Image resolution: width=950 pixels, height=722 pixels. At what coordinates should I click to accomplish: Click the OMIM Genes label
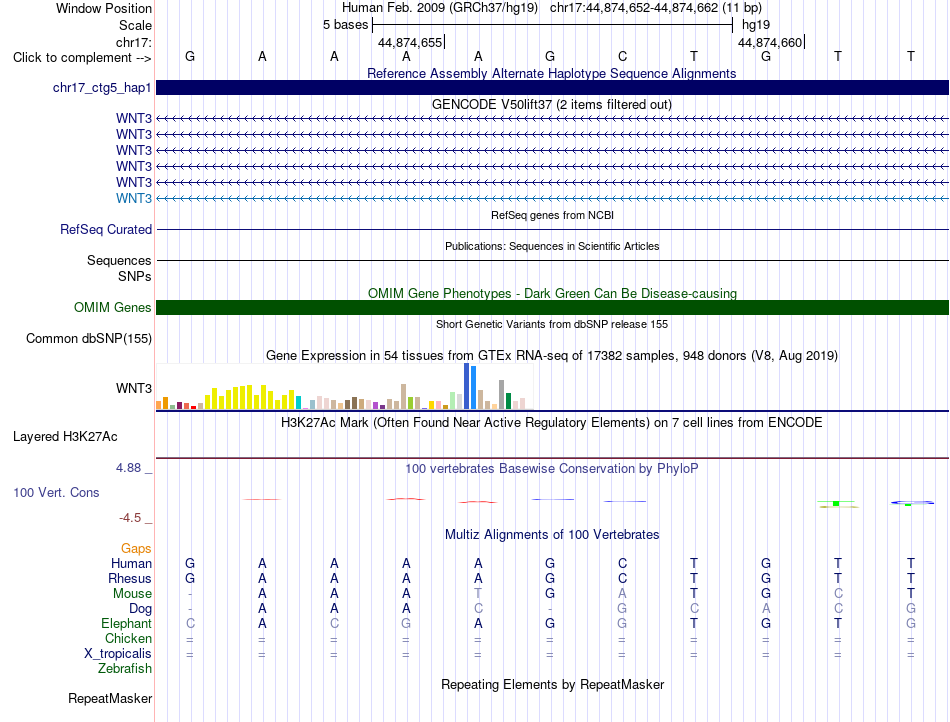tap(113, 308)
